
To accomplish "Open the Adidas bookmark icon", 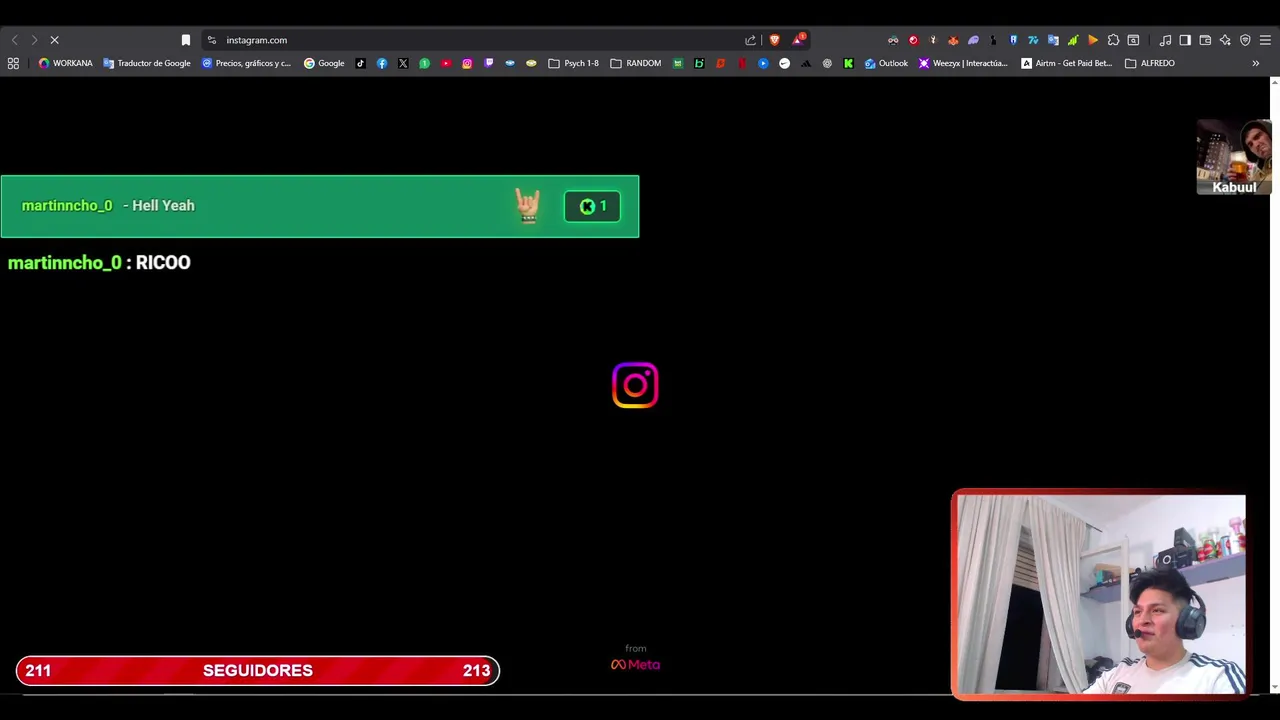I will pyautogui.click(x=806, y=63).
